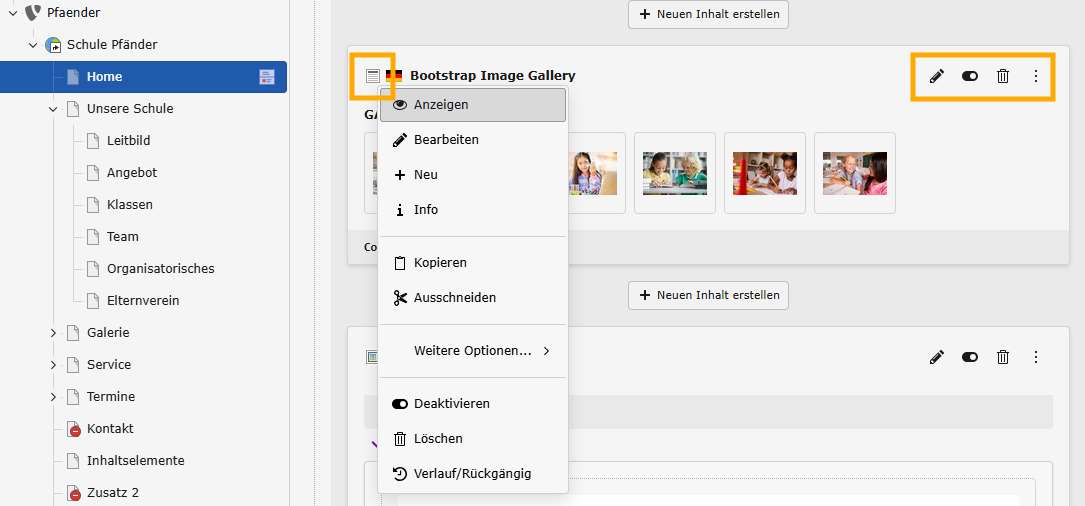This screenshot has width=1085, height=506.
Task: Toggle visibility switch of second content element
Action: (x=970, y=357)
